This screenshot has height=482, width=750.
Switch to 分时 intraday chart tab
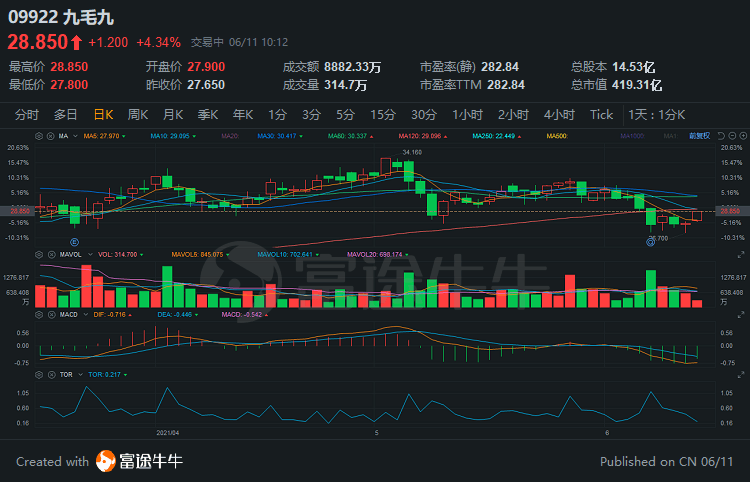tap(26, 115)
